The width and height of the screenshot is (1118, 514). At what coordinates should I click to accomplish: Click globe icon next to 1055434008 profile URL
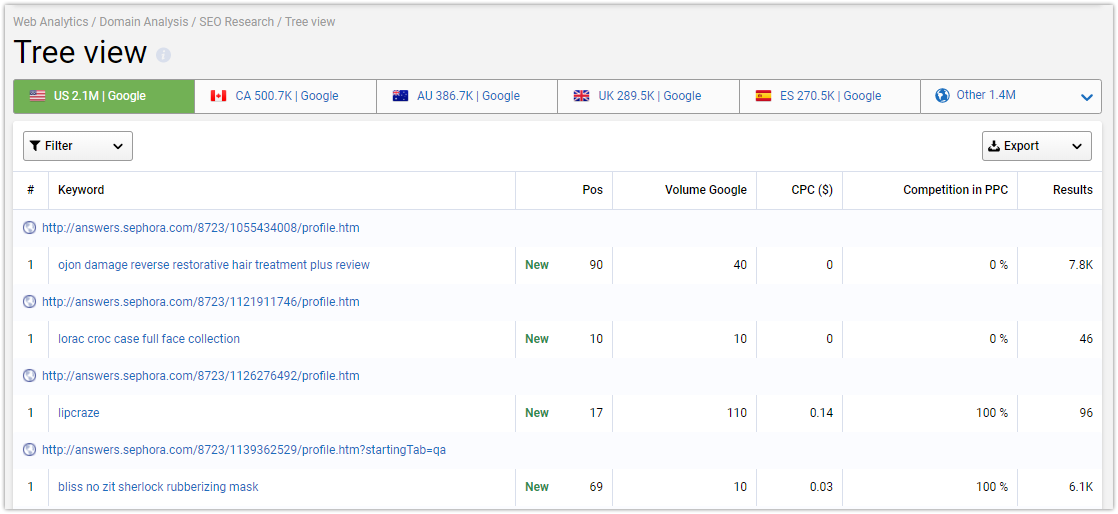pyautogui.click(x=29, y=228)
